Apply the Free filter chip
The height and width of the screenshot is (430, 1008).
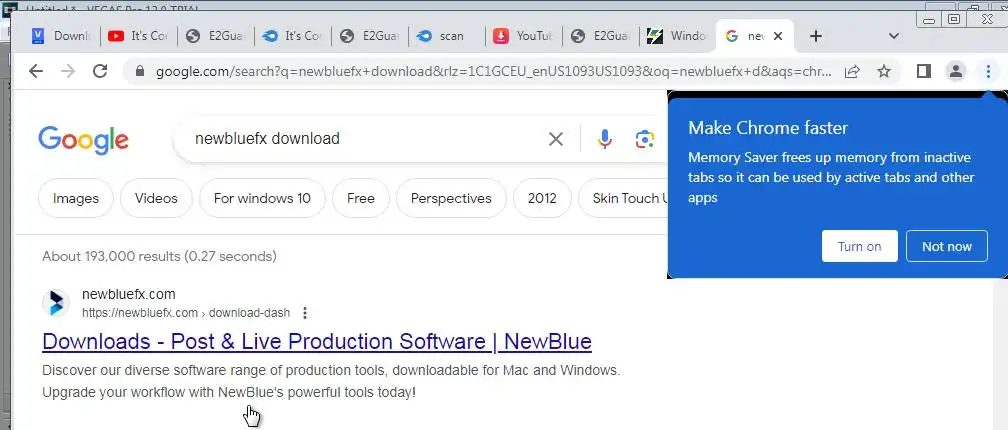pos(361,198)
